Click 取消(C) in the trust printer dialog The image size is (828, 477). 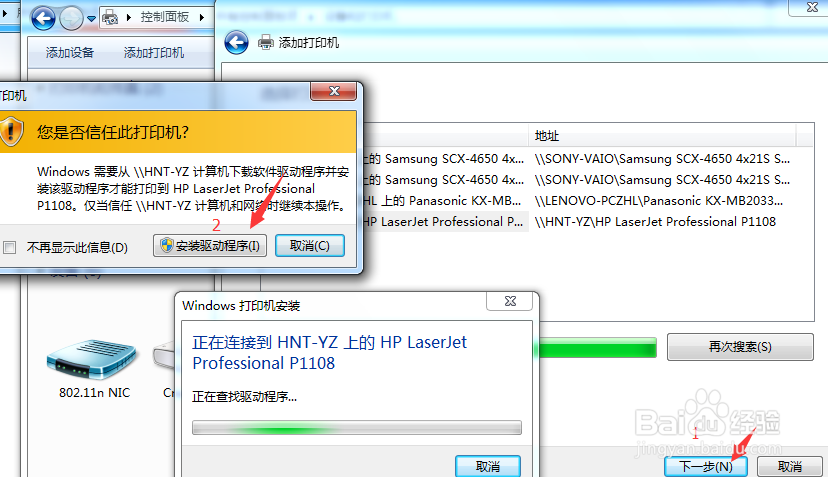pos(310,246)
